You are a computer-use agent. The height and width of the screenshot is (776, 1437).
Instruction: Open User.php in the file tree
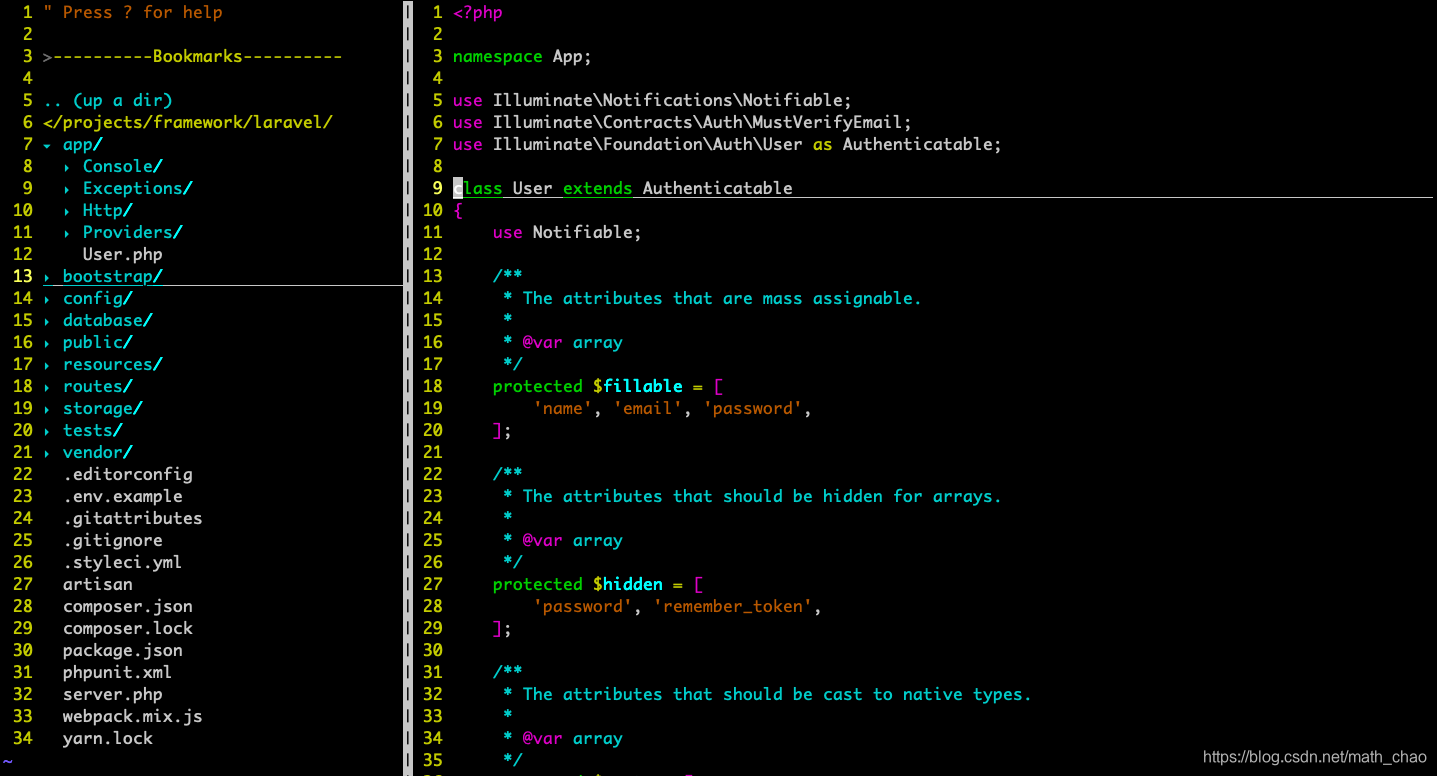[122, 255]
